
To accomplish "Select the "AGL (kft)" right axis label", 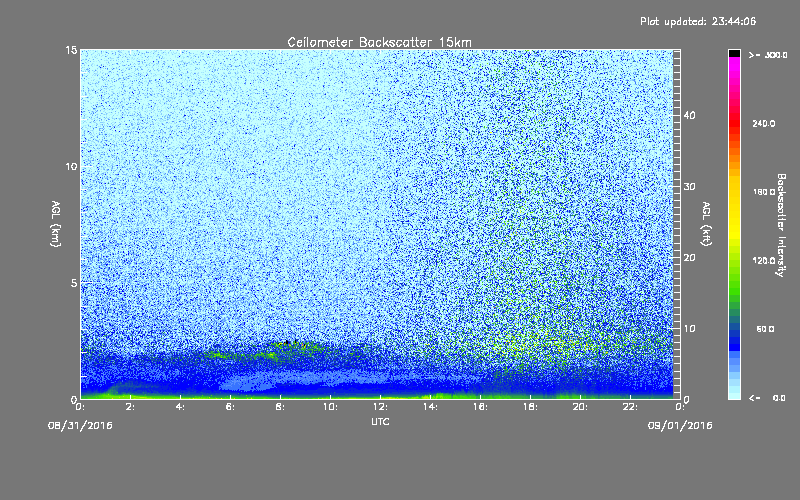I will (x=707, y=224).
